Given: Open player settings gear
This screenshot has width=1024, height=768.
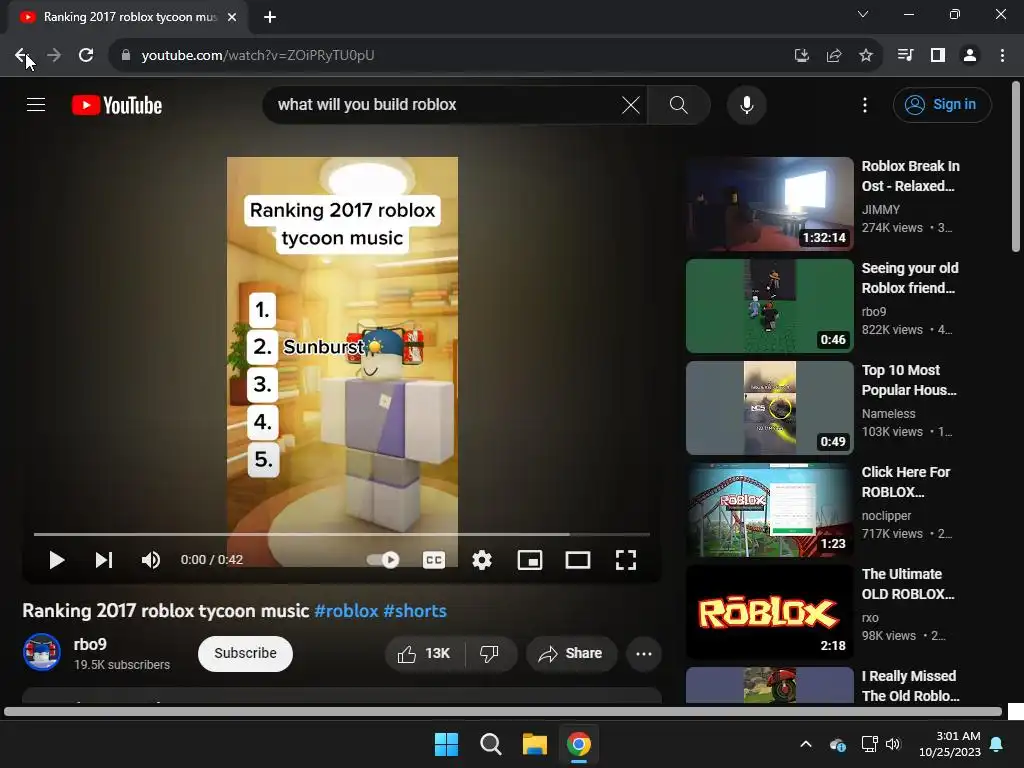Looking at the screenshot, I should tap(482, 560).
